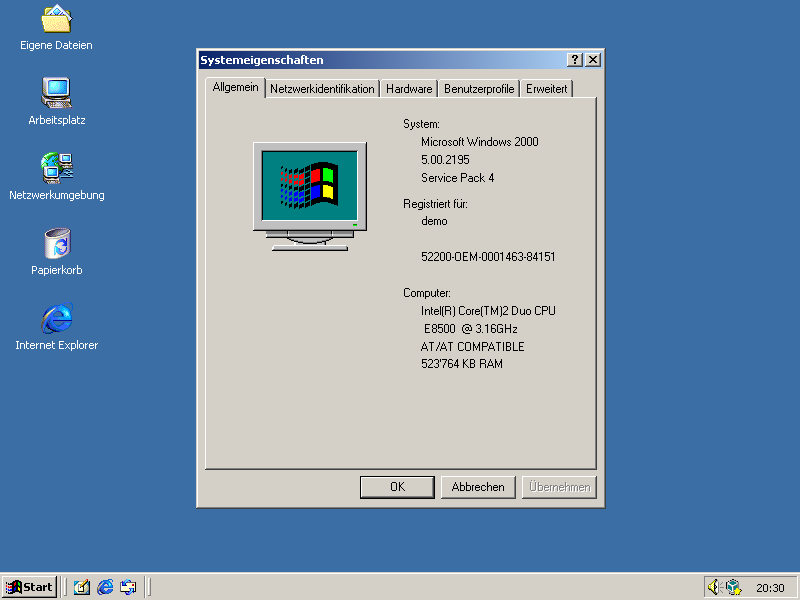Click the version text '5.00.2195'
Screen dimensions: 800x600
pos(445,160)
